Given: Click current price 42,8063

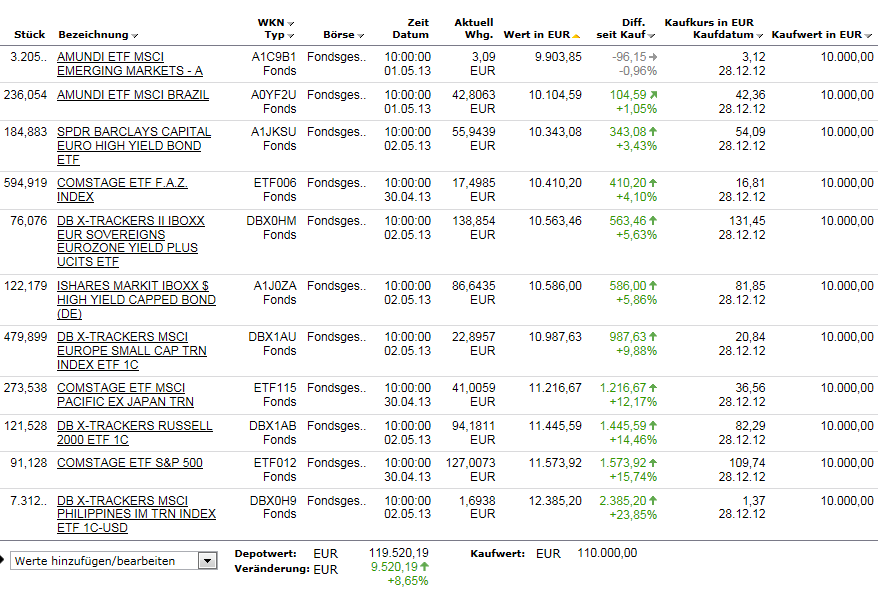Looking at the screenshot, I should [474, 95].
